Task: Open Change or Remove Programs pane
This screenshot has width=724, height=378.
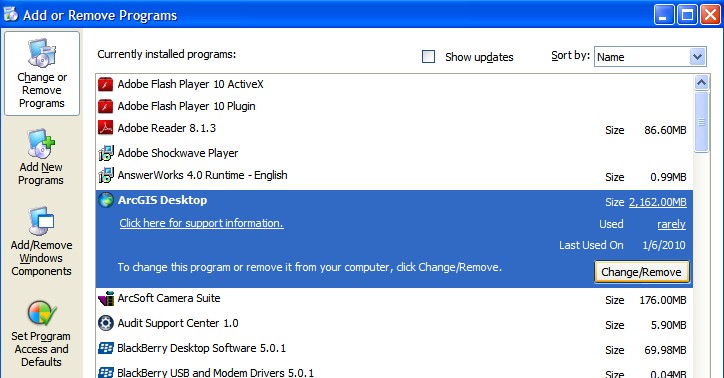Action: tap(42, 74)
